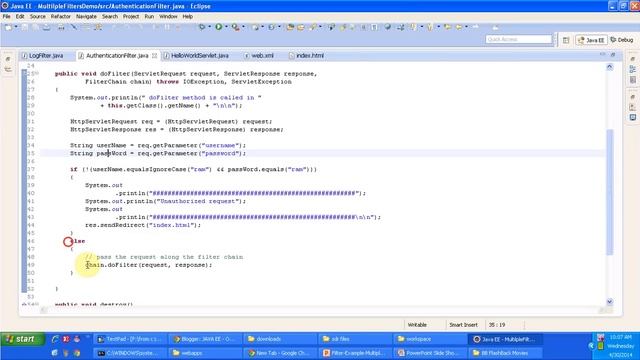Click the Search flashlight toolbar icon
This screenshot has height=360, width=640.
[313, 27]
